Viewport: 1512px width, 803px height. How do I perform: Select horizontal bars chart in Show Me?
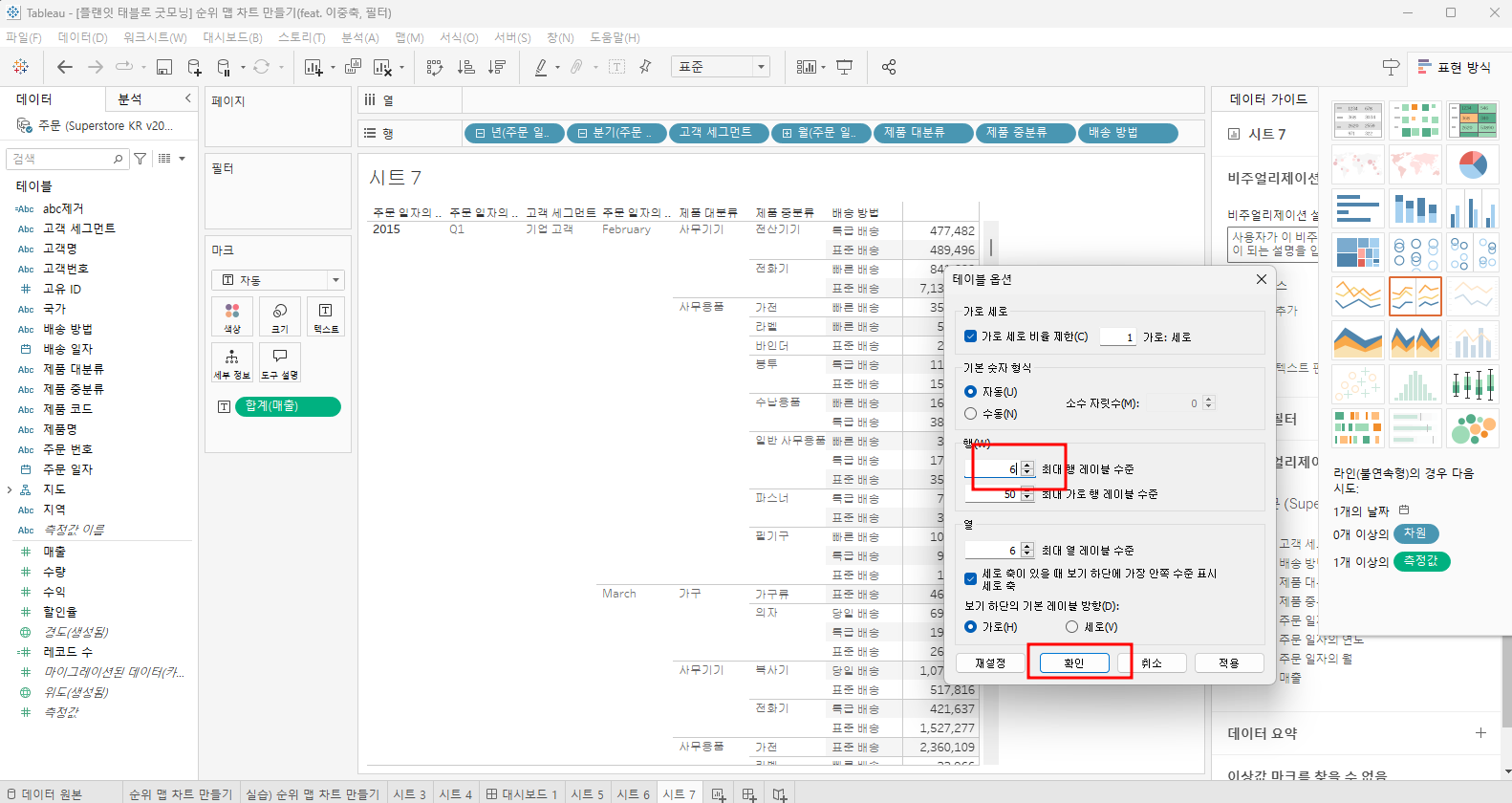1358,208
